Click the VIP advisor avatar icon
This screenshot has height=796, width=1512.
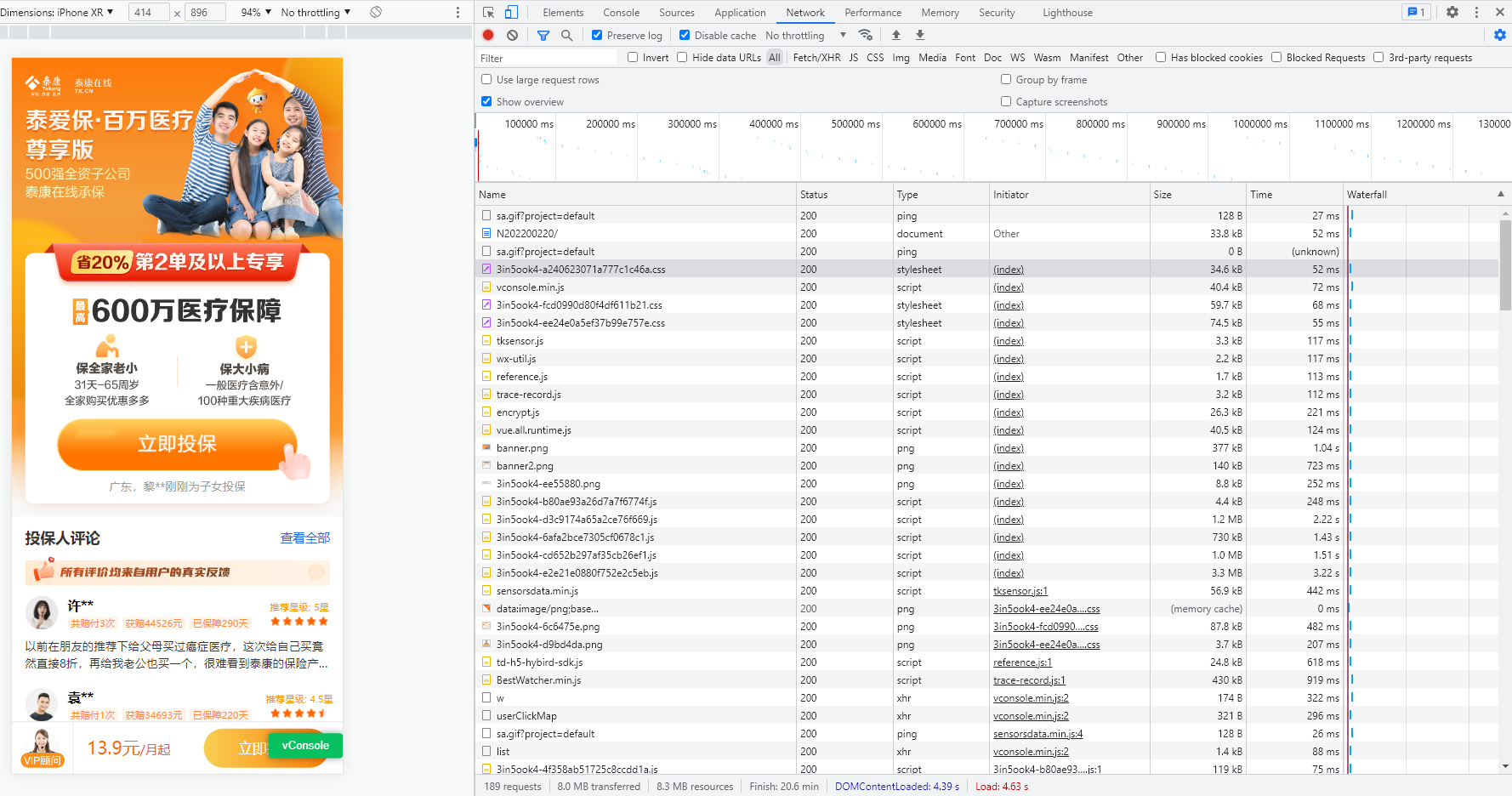point(43,748)
